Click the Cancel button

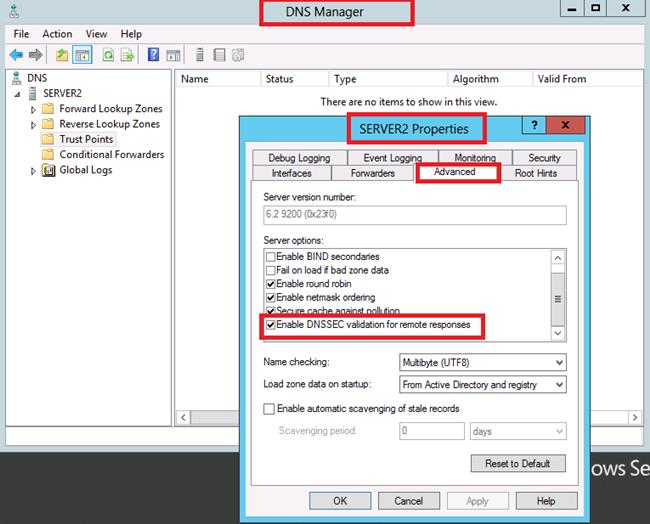pos(409,501)
